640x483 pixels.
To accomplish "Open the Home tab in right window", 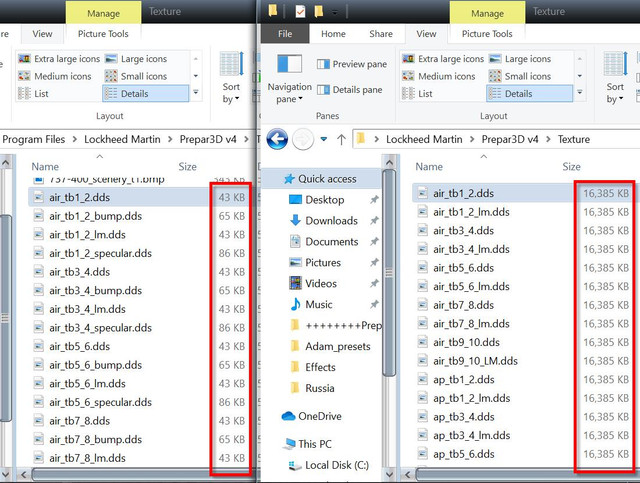I will 333,34.
